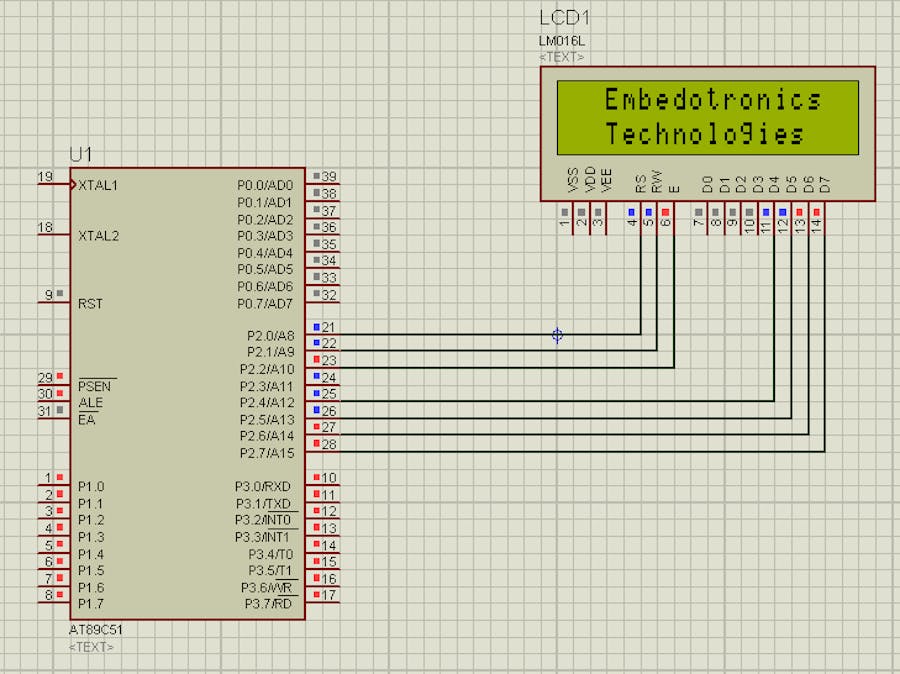Click the P3.7/RD pin 17 indicator
Screen dimensions: 900x674
click(x=317, y=595)
